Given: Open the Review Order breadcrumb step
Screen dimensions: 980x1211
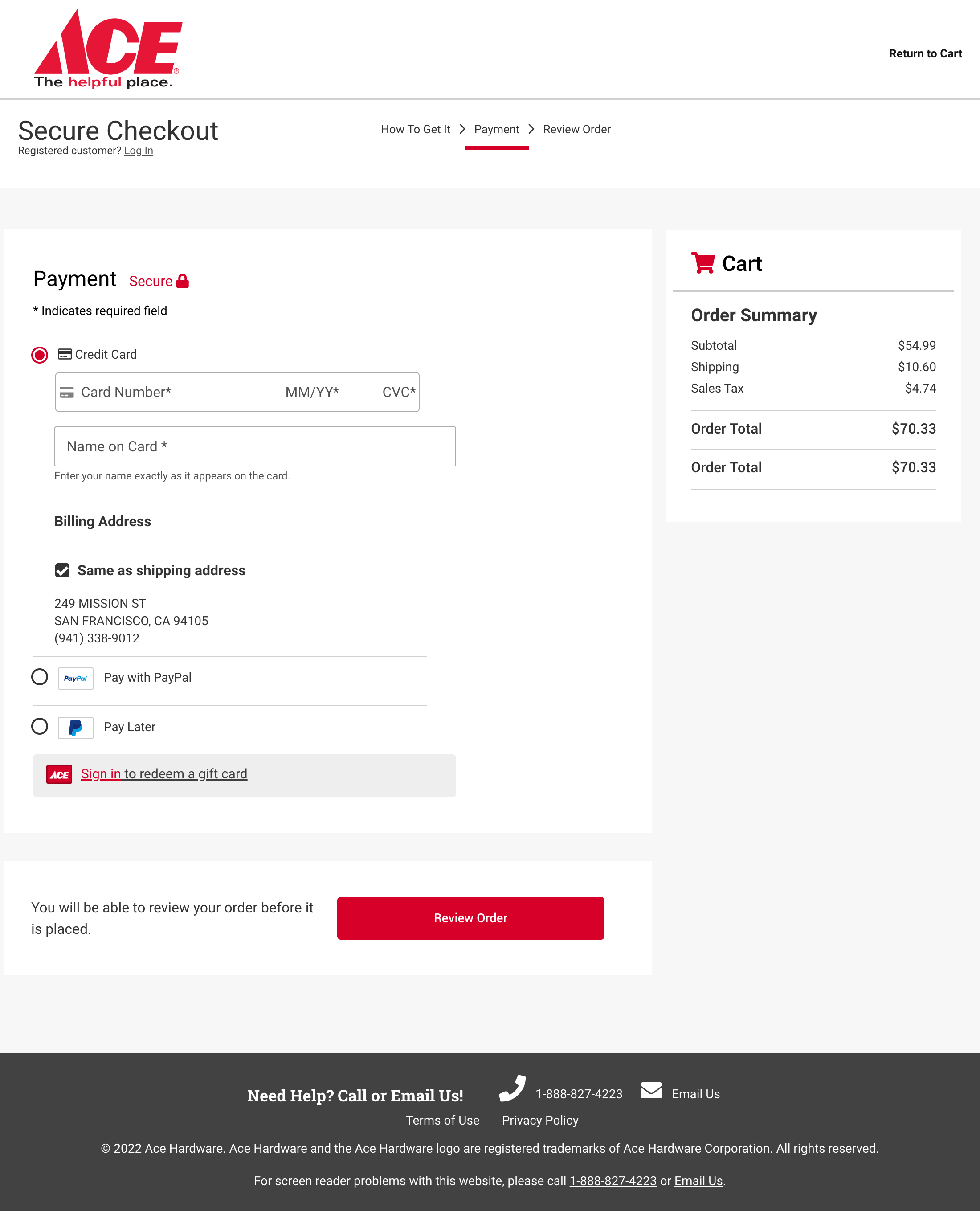Looking at the screenshot, I should coord(576,129).
